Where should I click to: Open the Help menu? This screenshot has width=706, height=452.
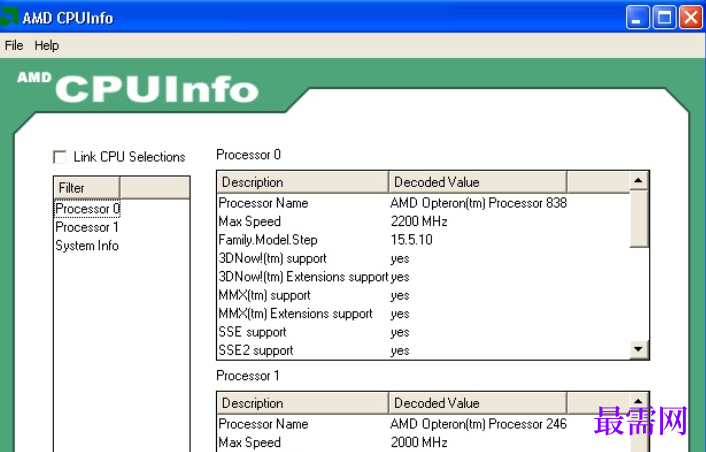click(46, 45)
